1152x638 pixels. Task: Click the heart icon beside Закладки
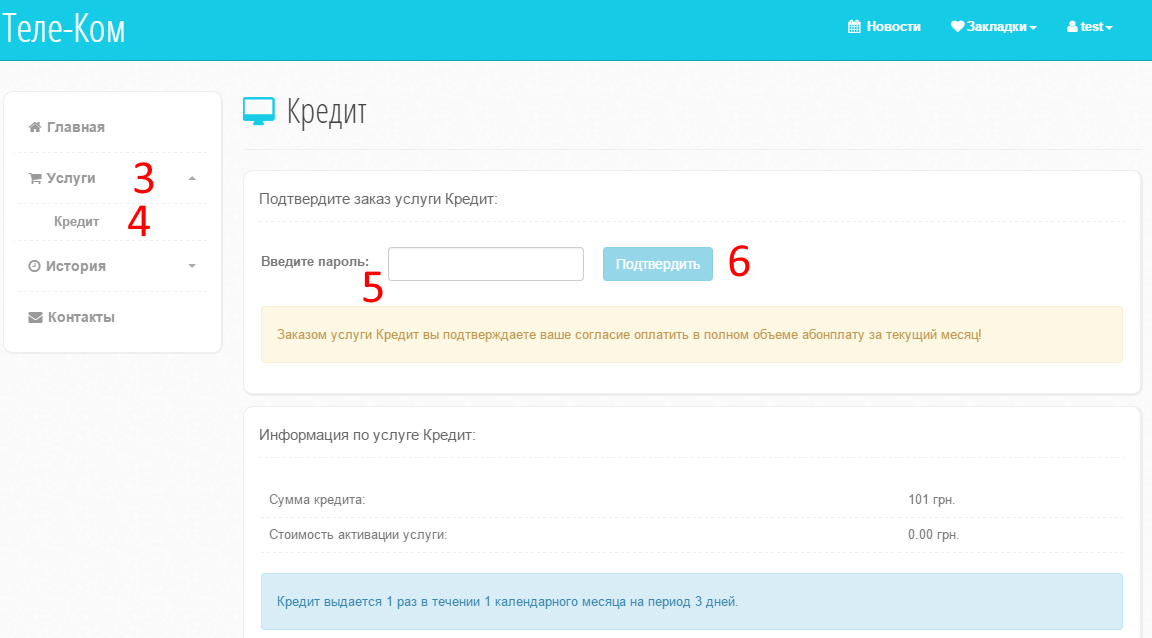pyautogui.click(x=957, y=27)
